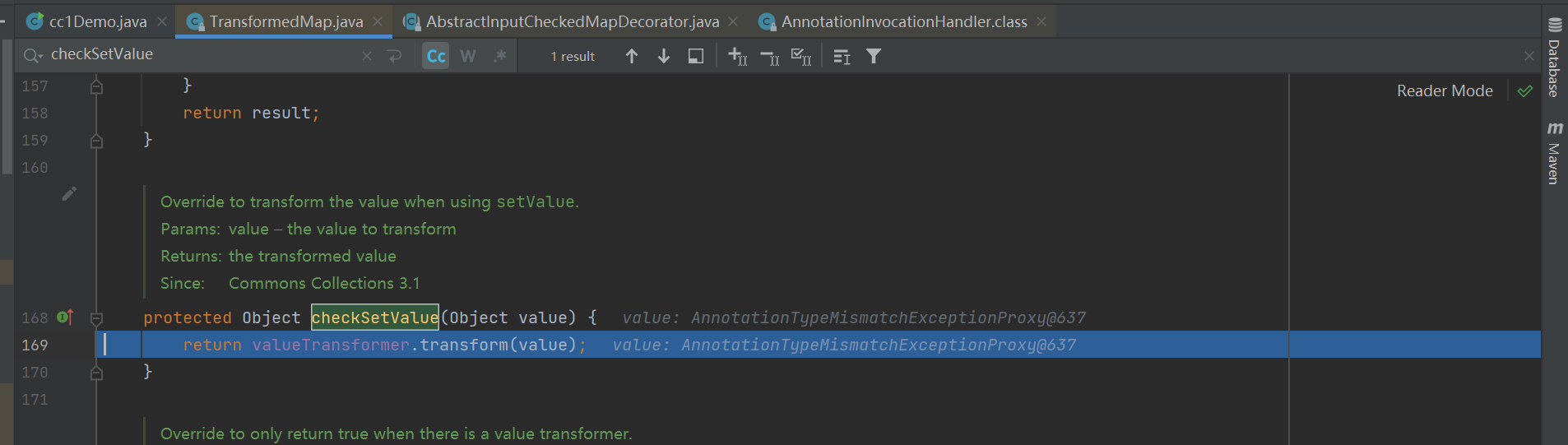Open the AbstractInputCheckedMapDecorator.java tab
This screenshot has width=1568, height=445.
coord(572,21)
